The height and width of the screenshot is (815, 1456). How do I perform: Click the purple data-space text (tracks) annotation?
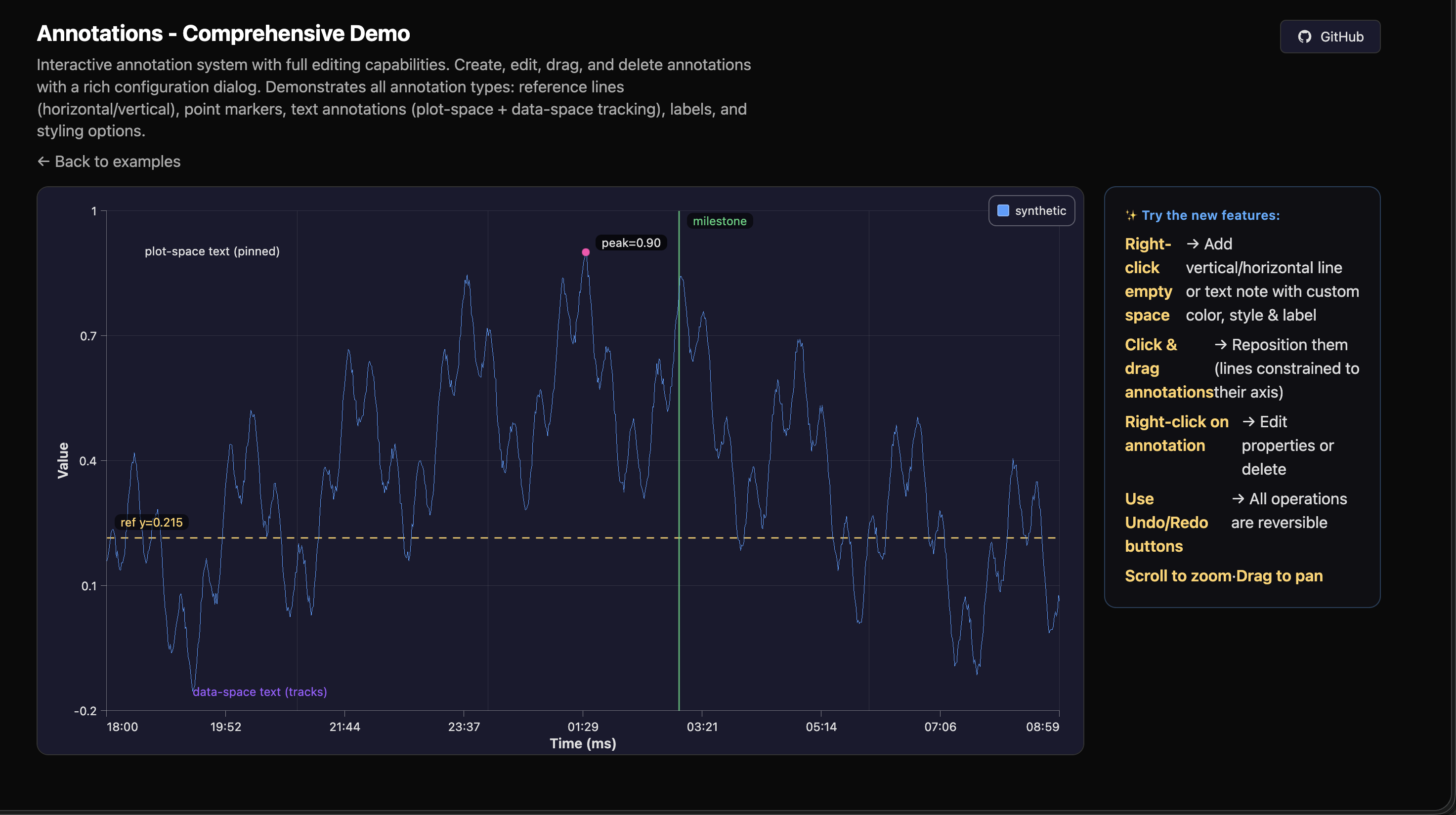[x=259, y=692]
